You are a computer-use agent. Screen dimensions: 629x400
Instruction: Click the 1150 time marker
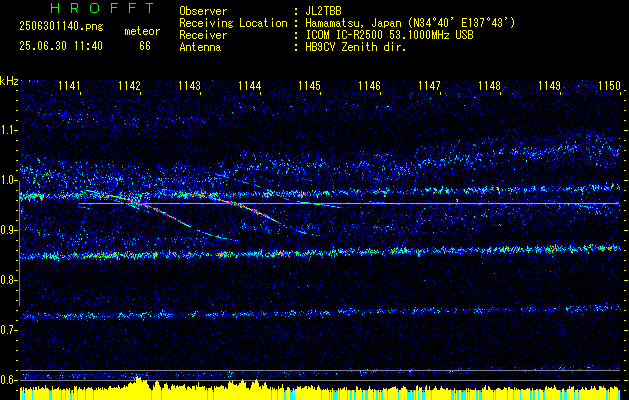(609, 85)
